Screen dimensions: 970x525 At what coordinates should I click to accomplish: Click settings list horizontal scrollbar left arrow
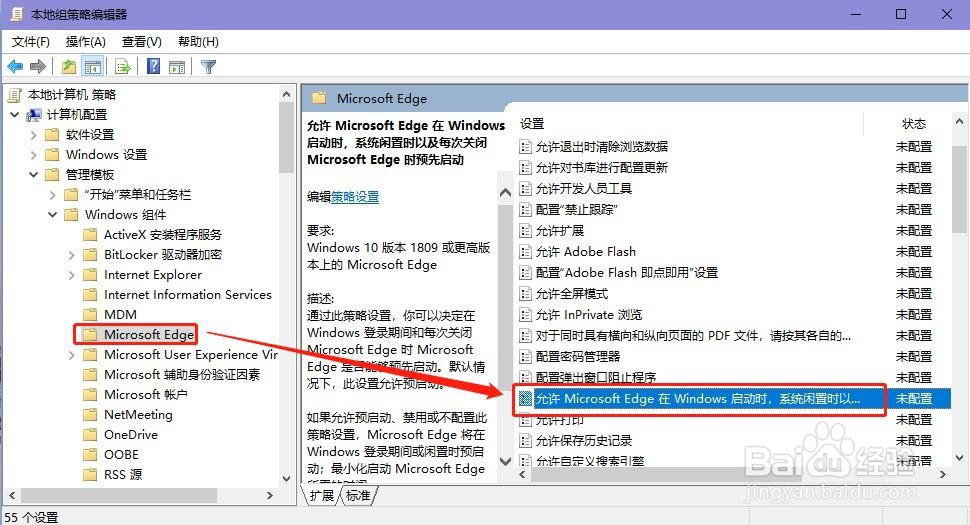click(x=522, y=474)
